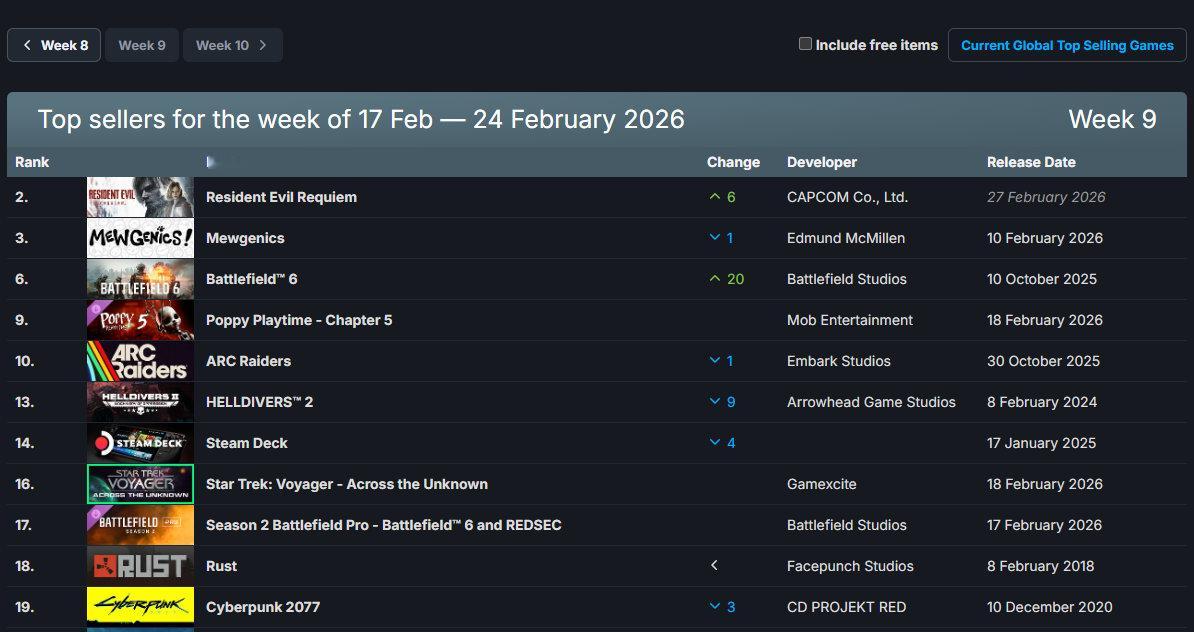Click the 8 February 2018 release date
1194x632 pixels.
pyautogui.click(x=1040, y=567)
